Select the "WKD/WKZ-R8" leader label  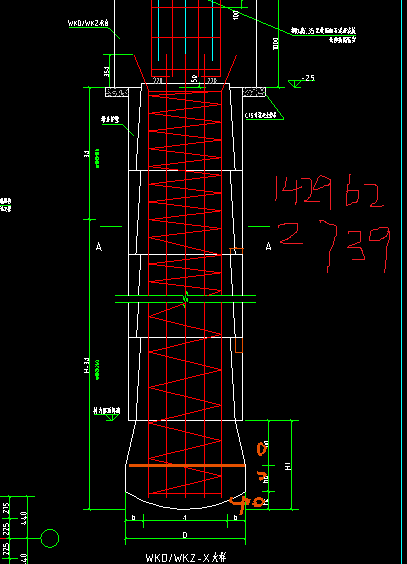[x=88, y=23]
